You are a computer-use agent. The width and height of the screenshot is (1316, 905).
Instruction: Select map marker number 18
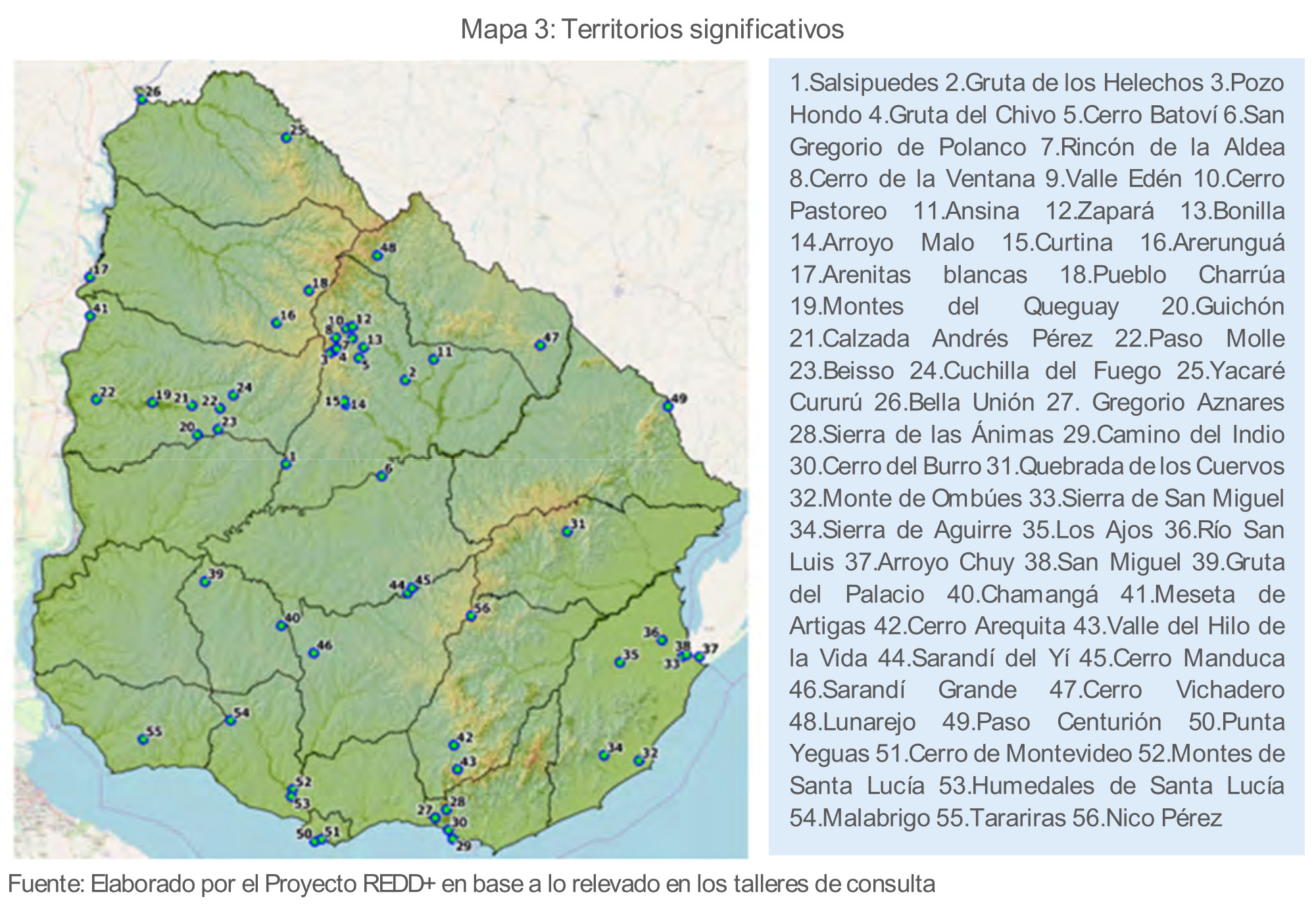(x=308, y=291)
